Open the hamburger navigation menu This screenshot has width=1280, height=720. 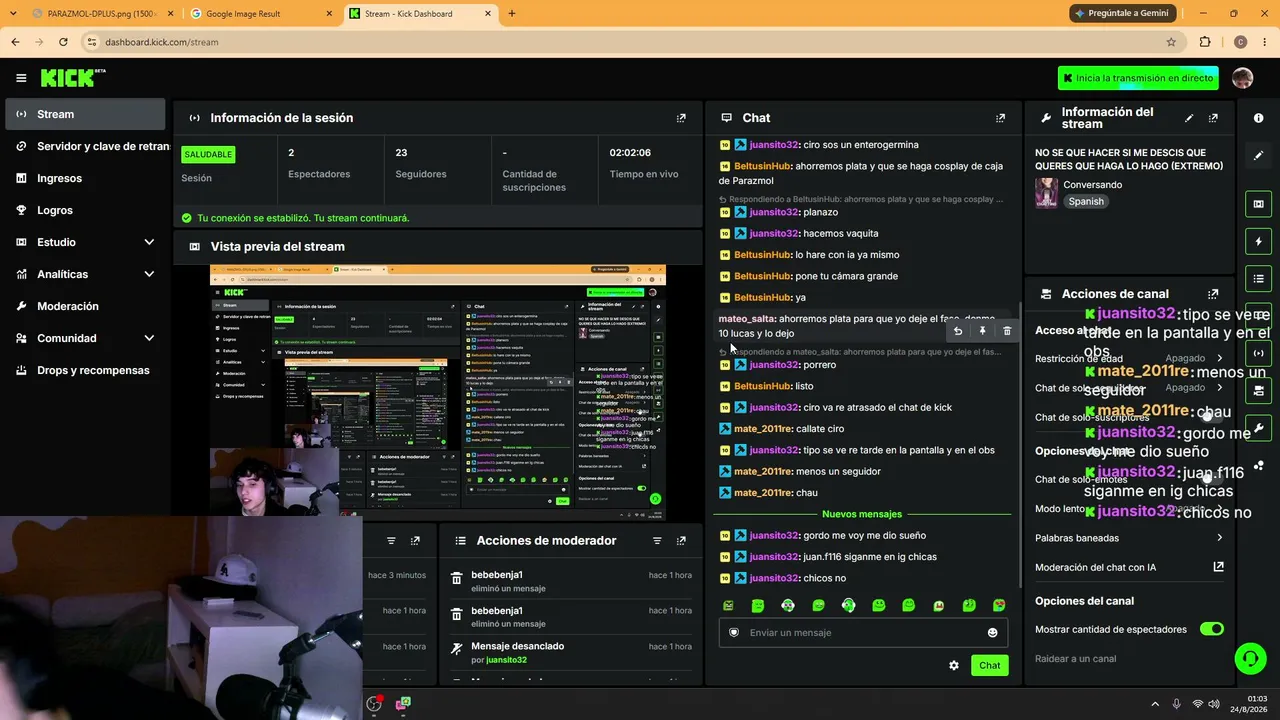click(21, 78)
